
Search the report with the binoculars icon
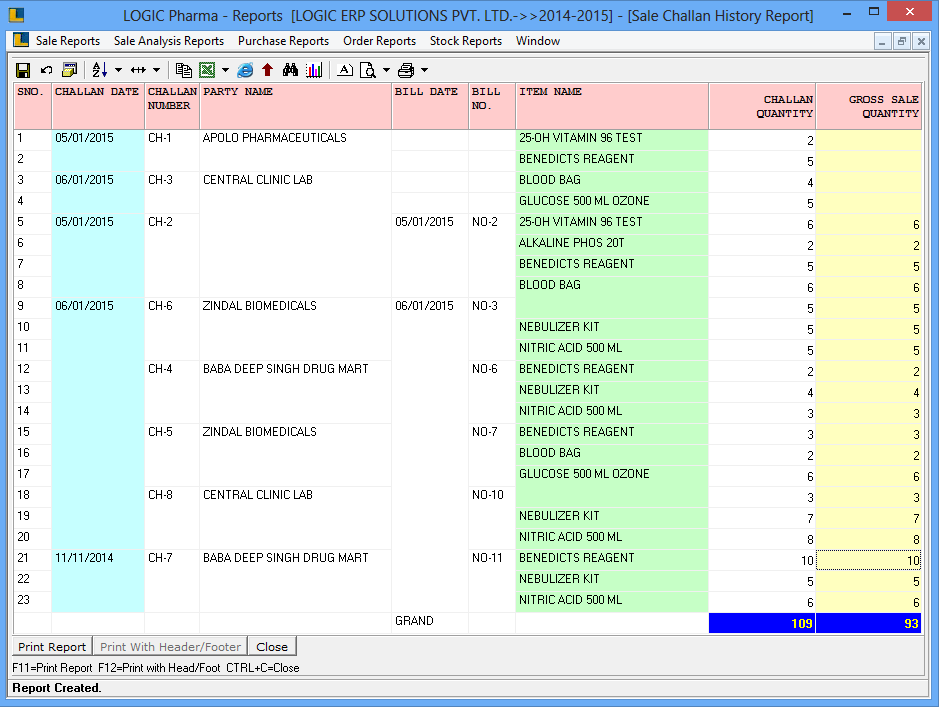point(290,70)
